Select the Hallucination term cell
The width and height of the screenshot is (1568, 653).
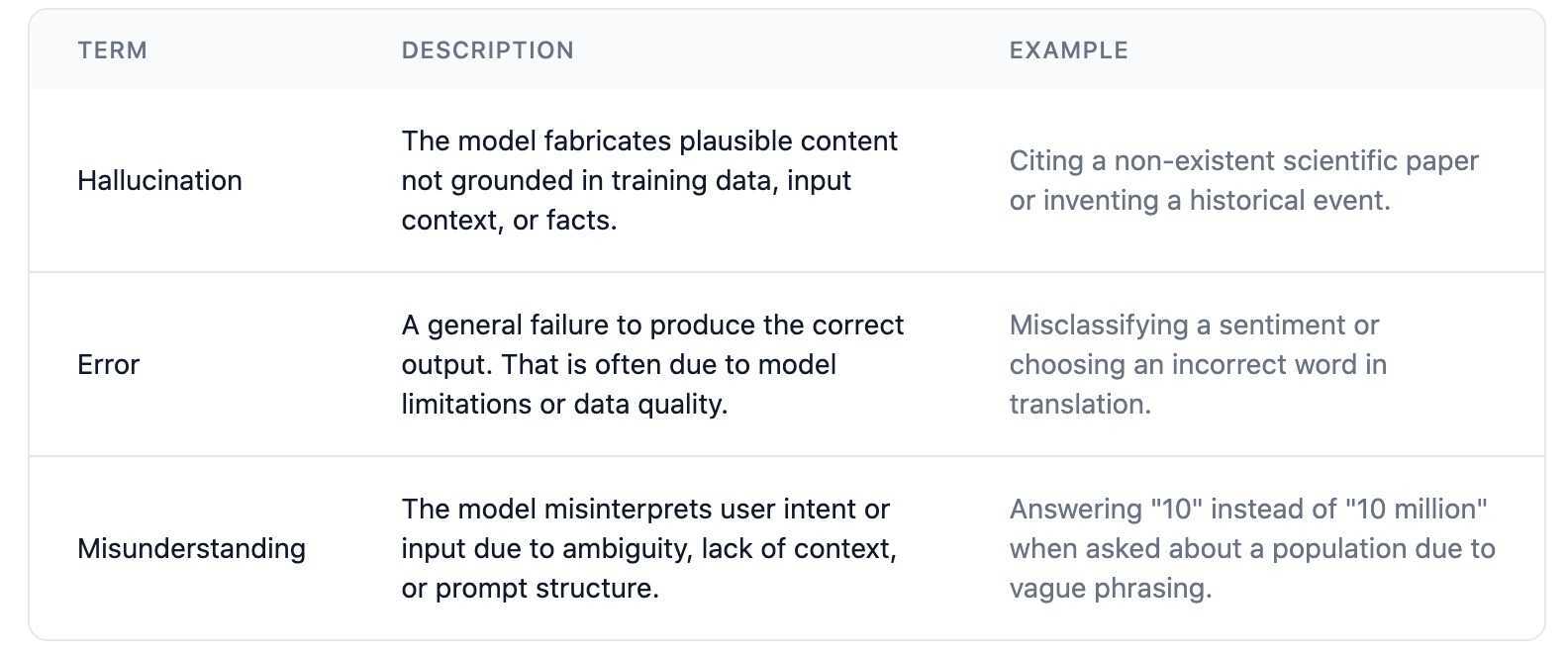(159, 180)
